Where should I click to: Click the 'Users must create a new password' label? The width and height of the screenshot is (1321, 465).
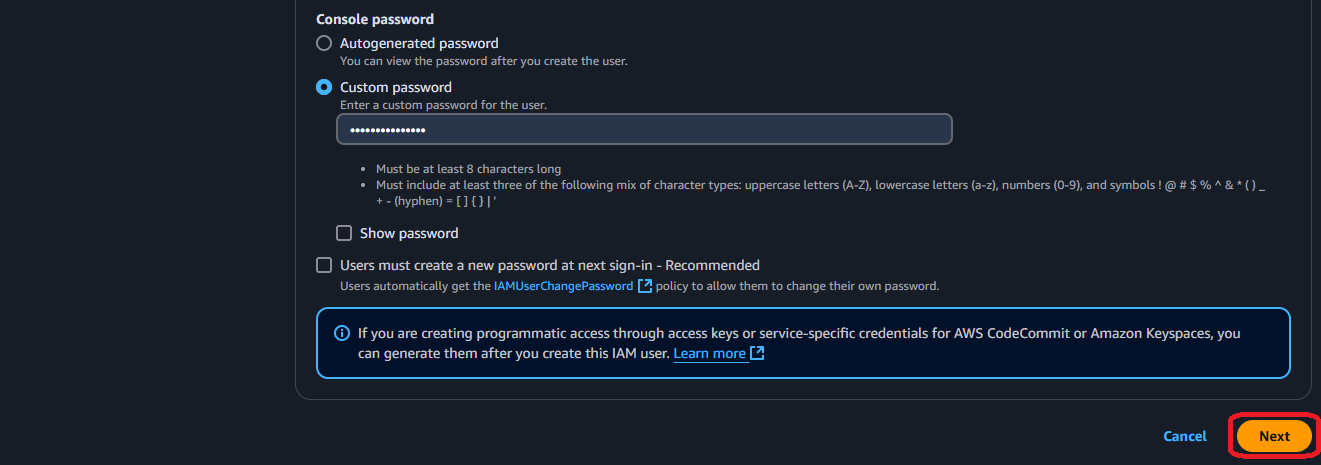(550, 265)
